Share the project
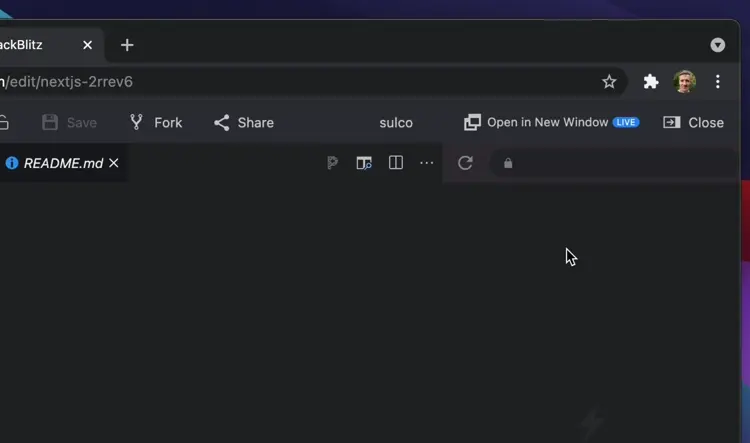This screenshot has height=443, width=750. (x=244, y=122)
